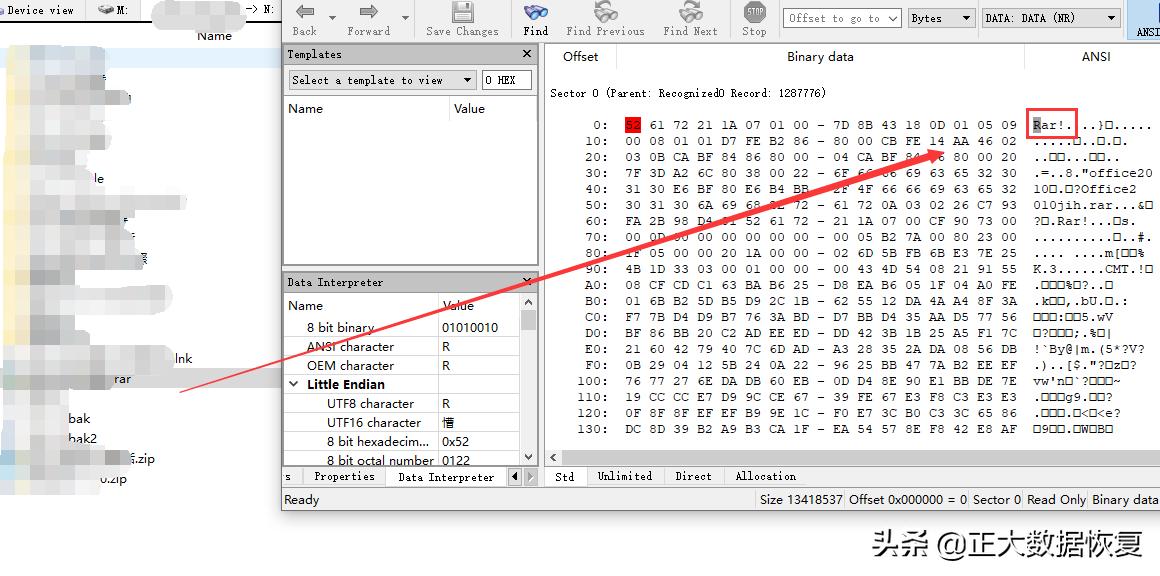The width and height of the screenshot is (1160, 576).
Task: Select the UTF8 character row
Action: (402, 404)
